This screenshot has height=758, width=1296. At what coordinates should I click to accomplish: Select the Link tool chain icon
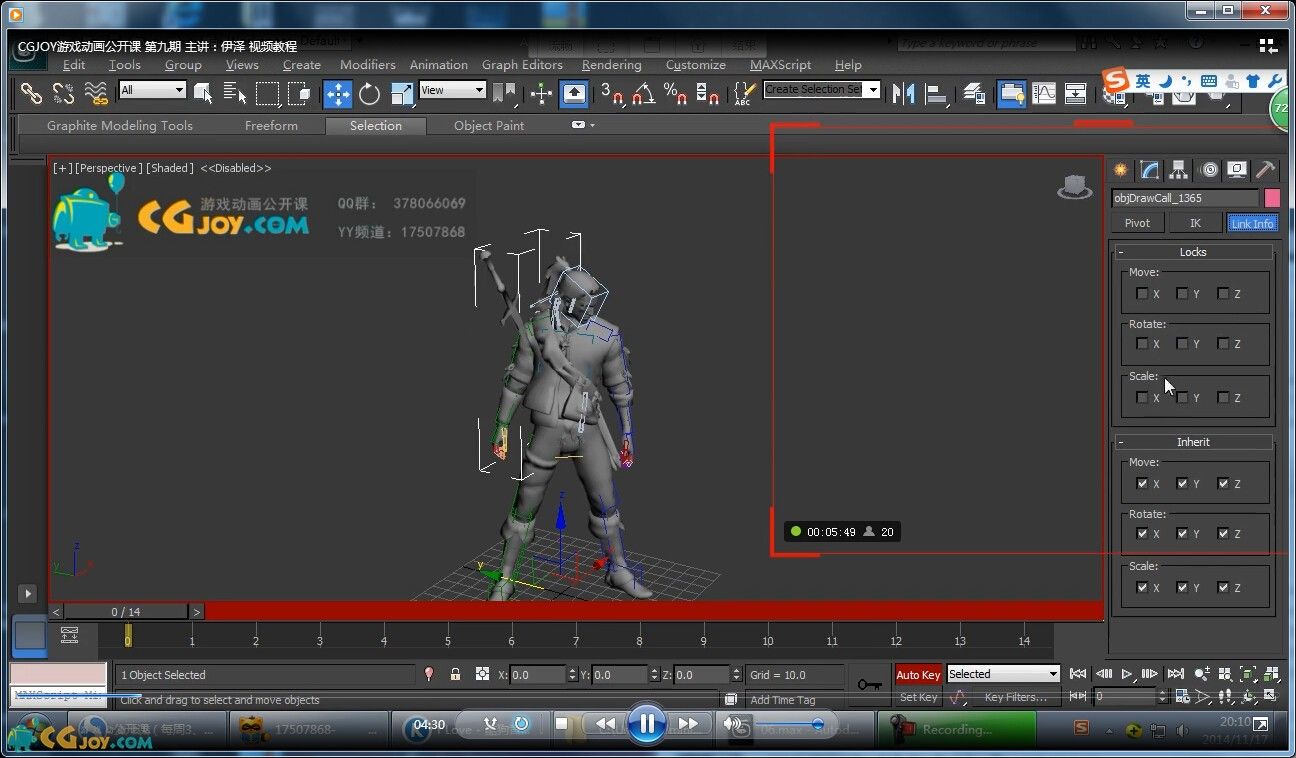pos(32,93)
